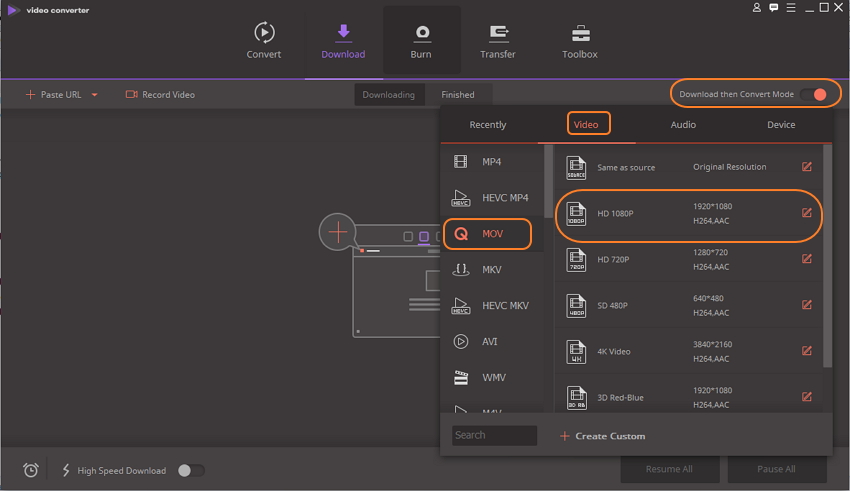Image resolution: width=850 pixels, height=491 pixels.
Task: Edit the HD 1080P preset
Action: click(807, 213)
